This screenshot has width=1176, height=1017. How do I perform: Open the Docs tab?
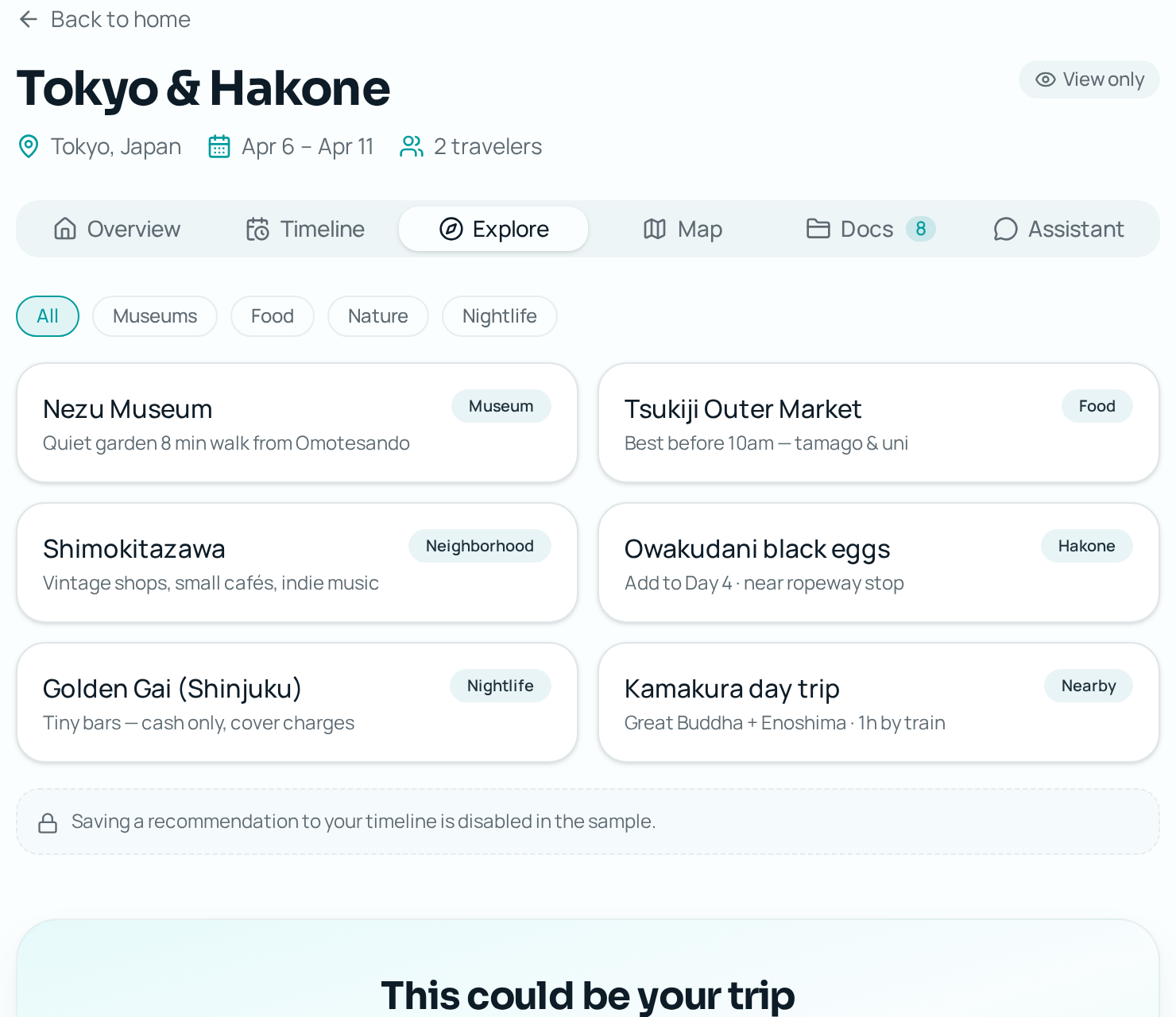click(870, 229)
